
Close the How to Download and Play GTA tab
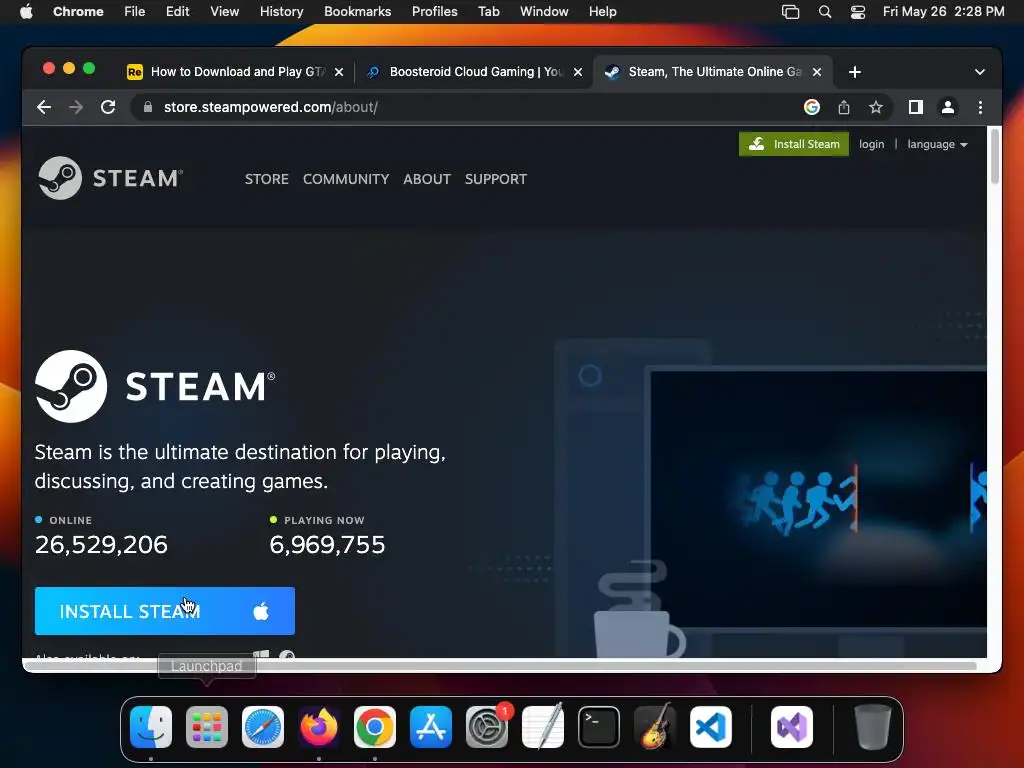pyautogui.click(x=339, y=72)
